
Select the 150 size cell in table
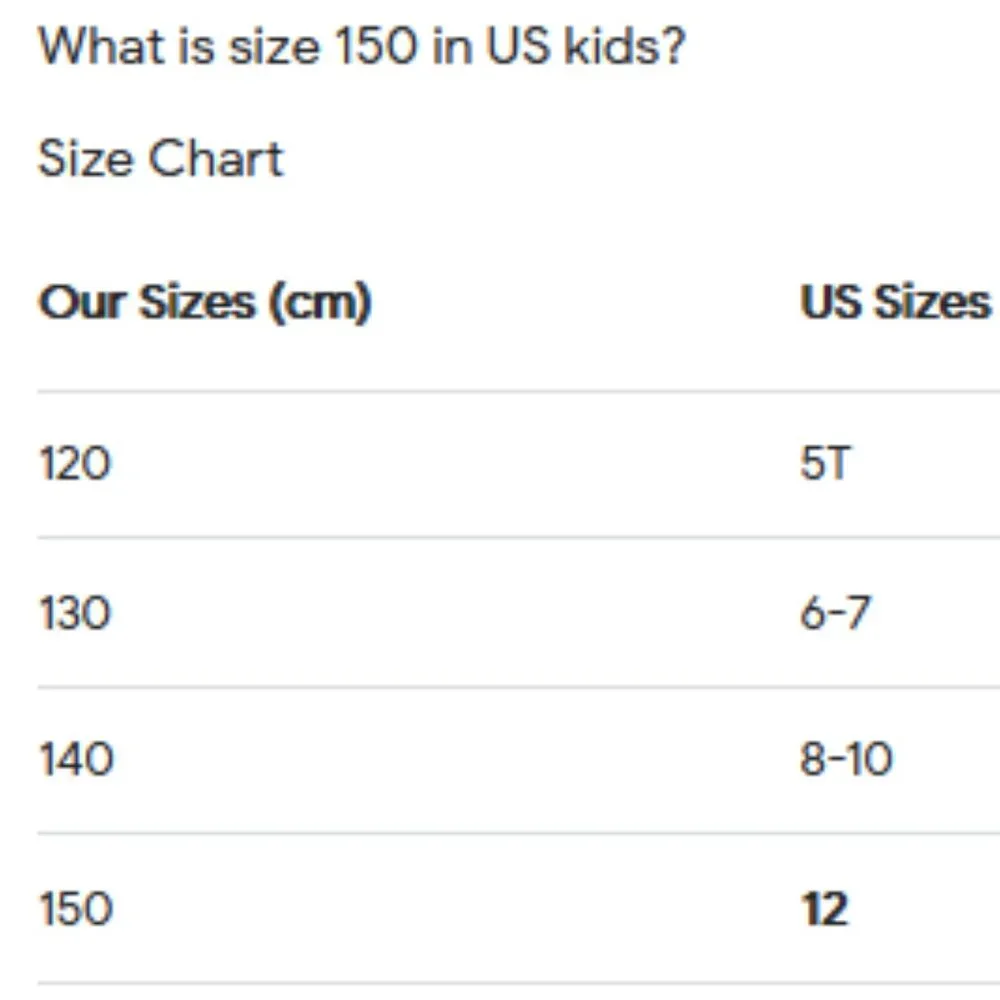(x=77, y=909)
